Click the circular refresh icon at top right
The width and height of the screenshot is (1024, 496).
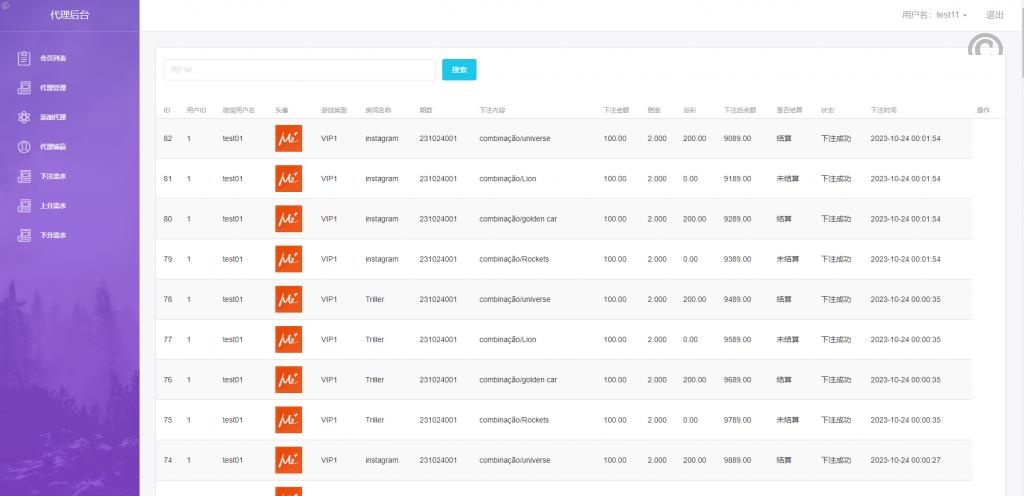(x=985, y=49)
